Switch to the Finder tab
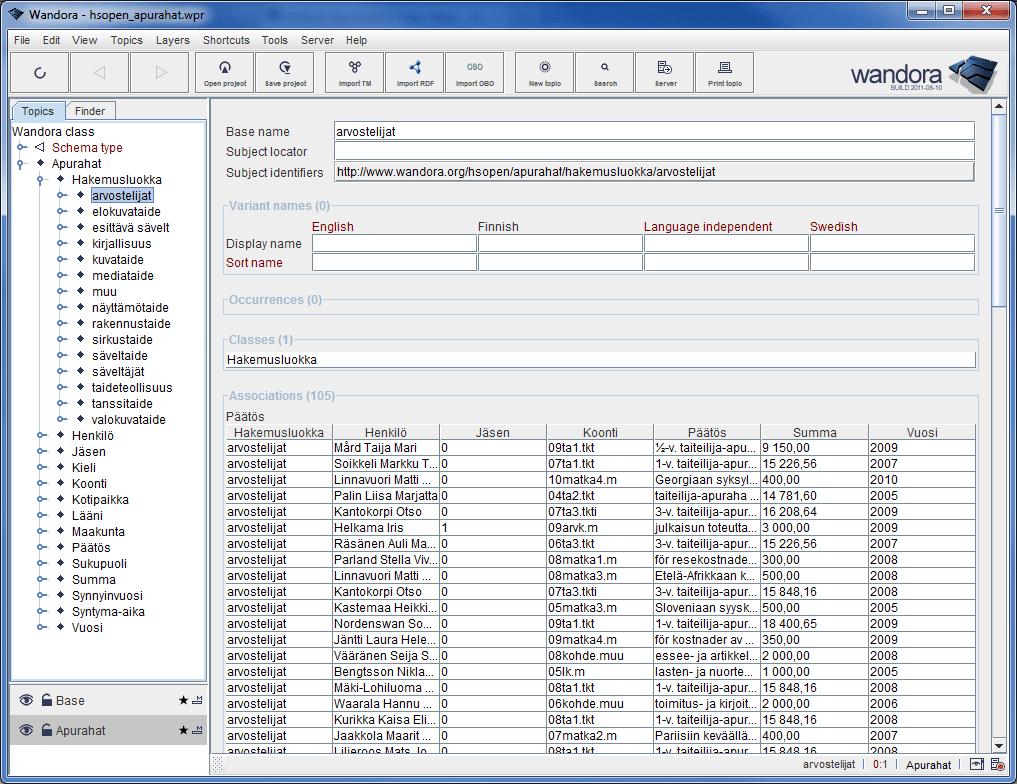This screenshot has width=1017, height=784. pos(90,111)
